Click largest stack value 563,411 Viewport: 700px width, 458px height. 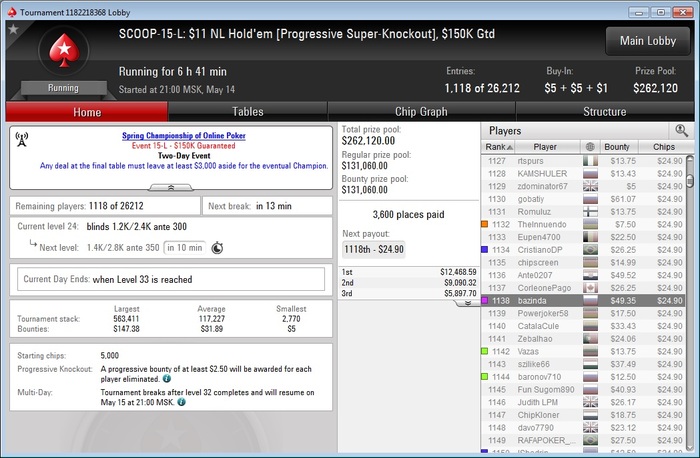pos(126,319)
